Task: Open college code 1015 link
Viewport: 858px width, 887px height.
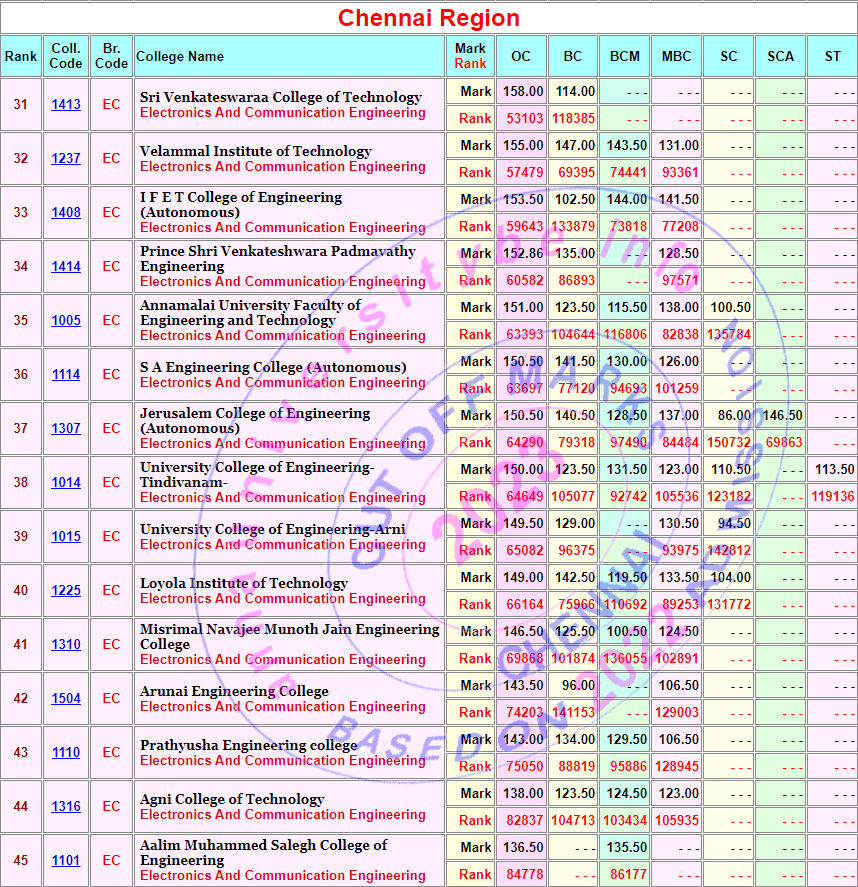Action: click(66, 537)
